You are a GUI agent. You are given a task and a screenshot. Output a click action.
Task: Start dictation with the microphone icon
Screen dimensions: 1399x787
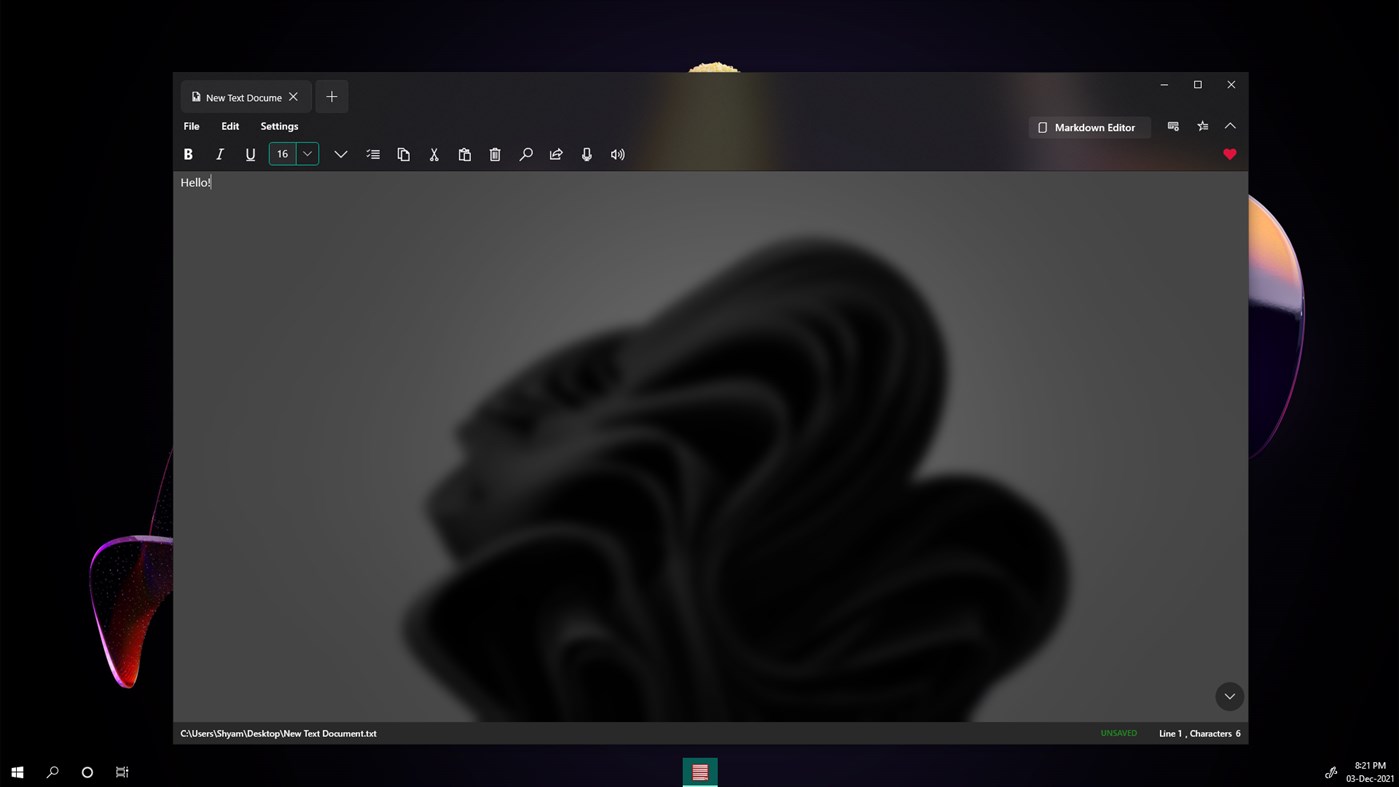pos(587,154)
